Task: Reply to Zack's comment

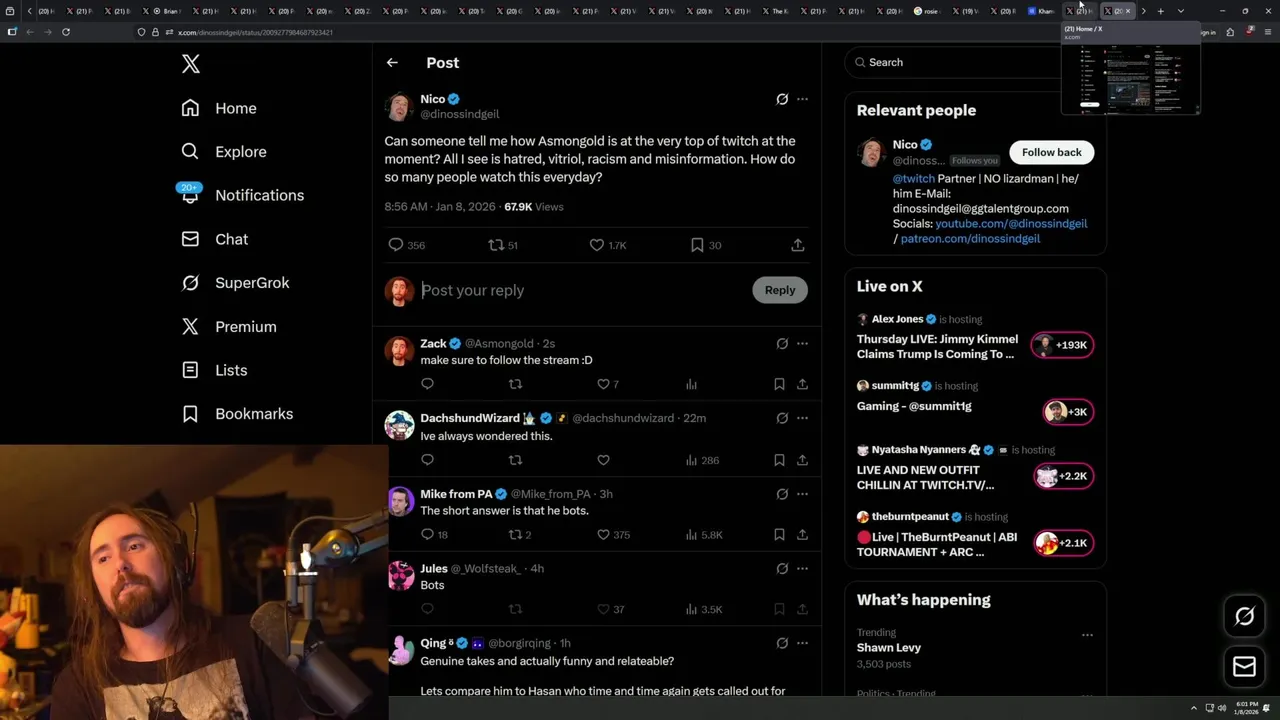Action: coord(427,384)
